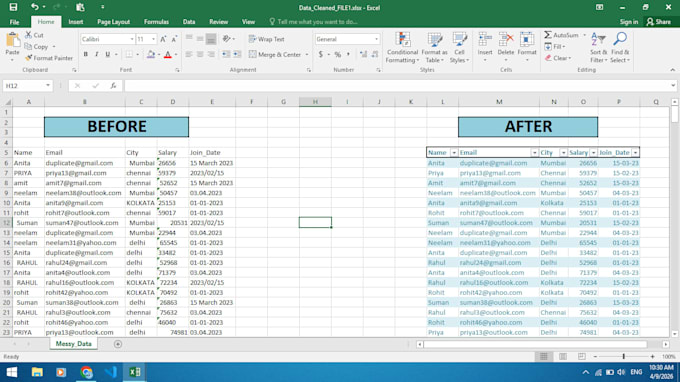Cut the selected cell
Screen dimensions: 680x382
pyautogui.click(x=34, y=35)
